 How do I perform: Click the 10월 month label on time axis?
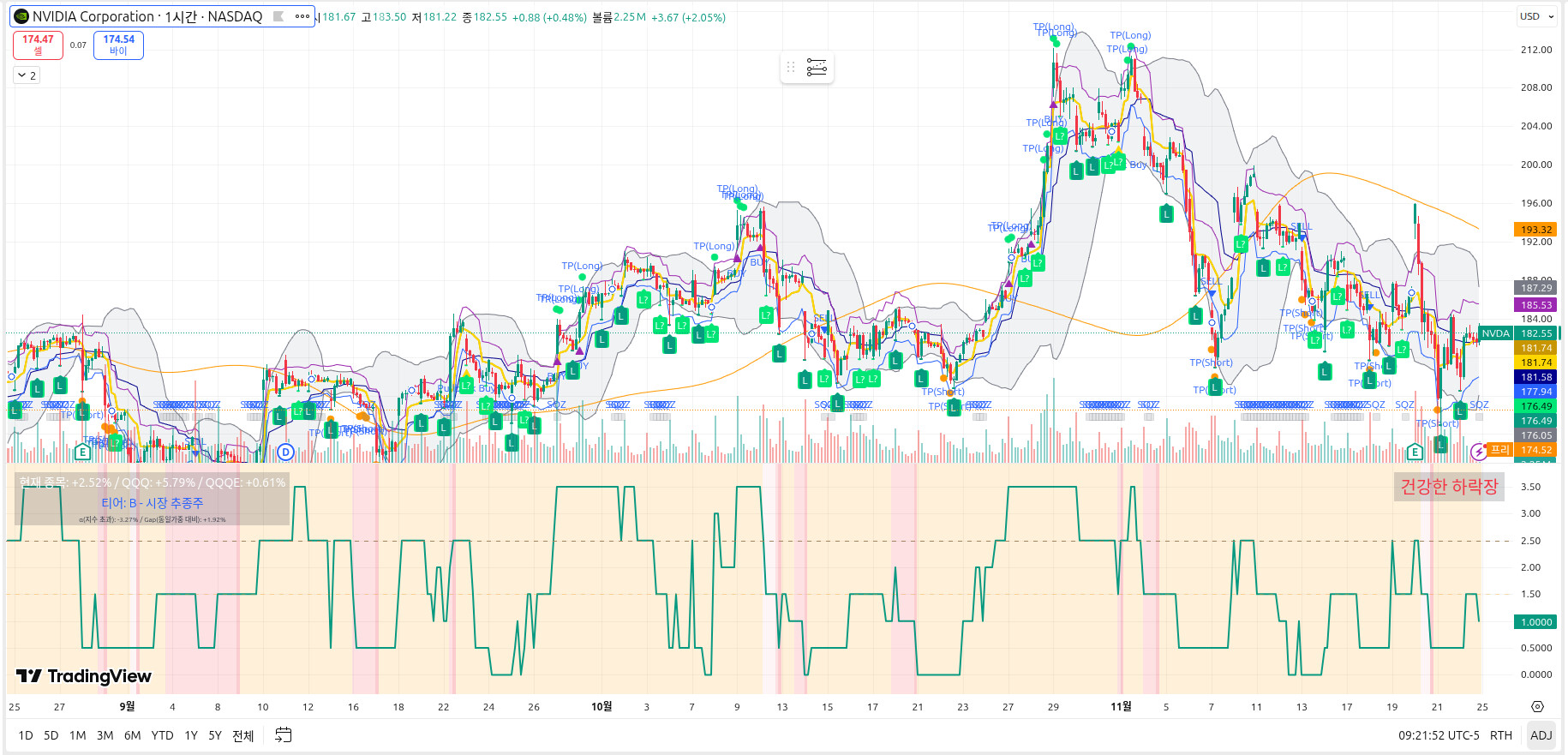coord(601,707)
